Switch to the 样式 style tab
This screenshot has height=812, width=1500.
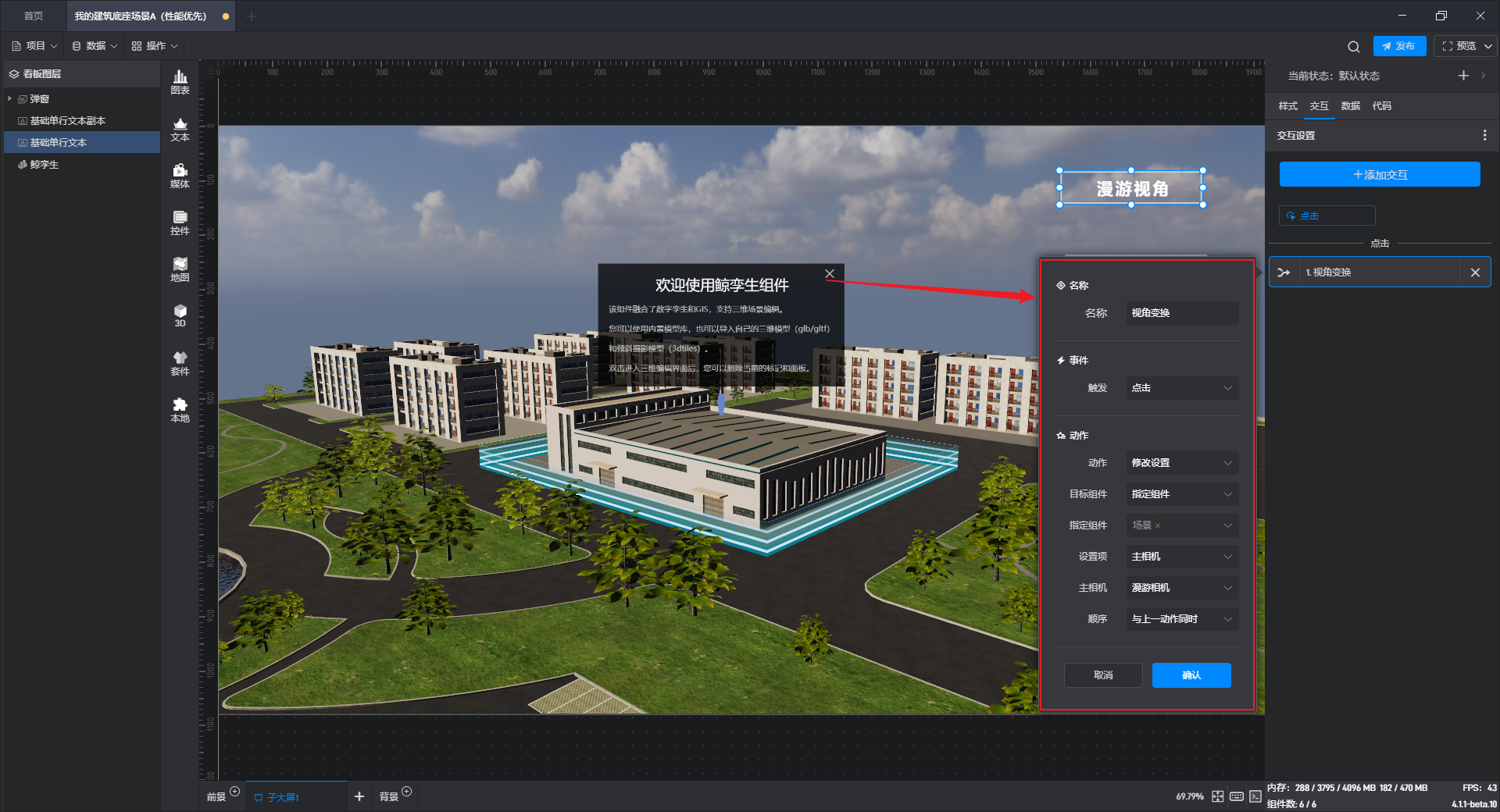1288,106
